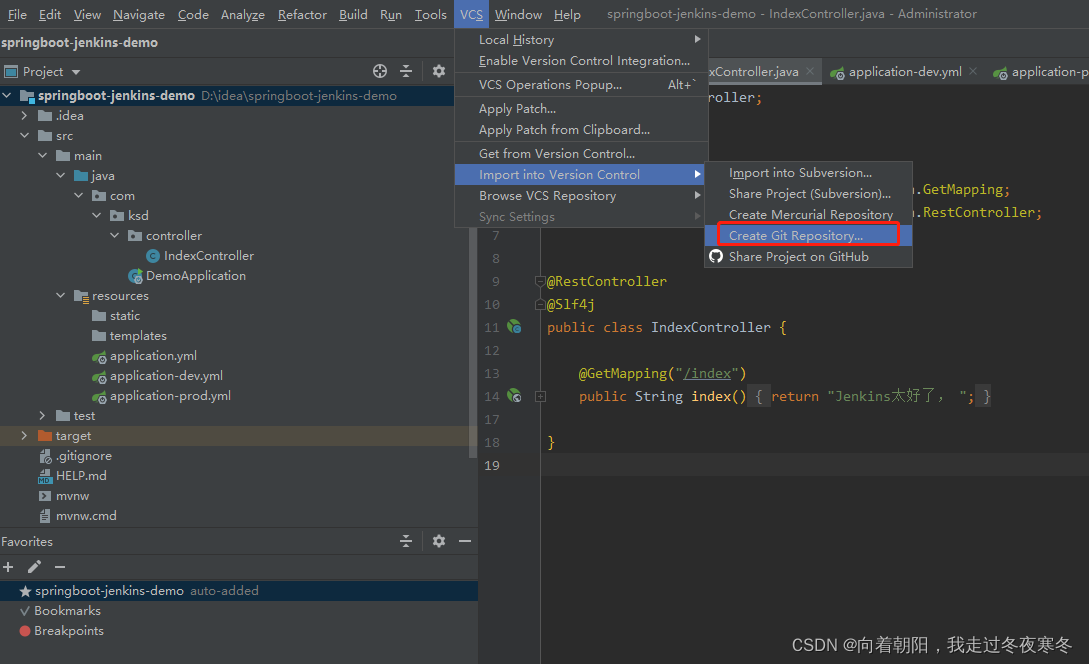Collapse the java folder
The image size is (1089, 664).
coord(60,176)
